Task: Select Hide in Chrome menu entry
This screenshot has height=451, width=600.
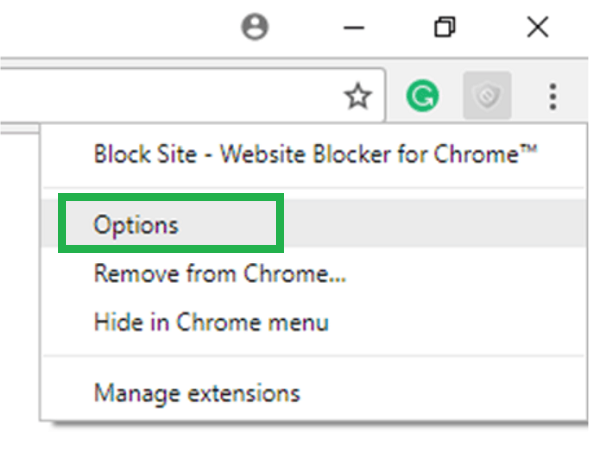Action: tap(210, 322)
